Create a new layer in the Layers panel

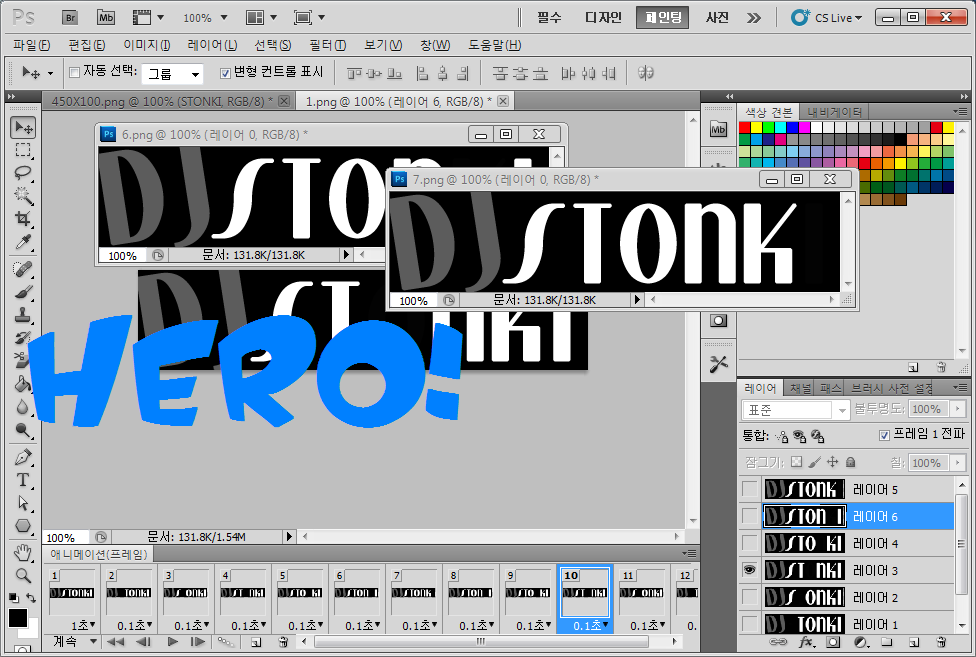914,642
